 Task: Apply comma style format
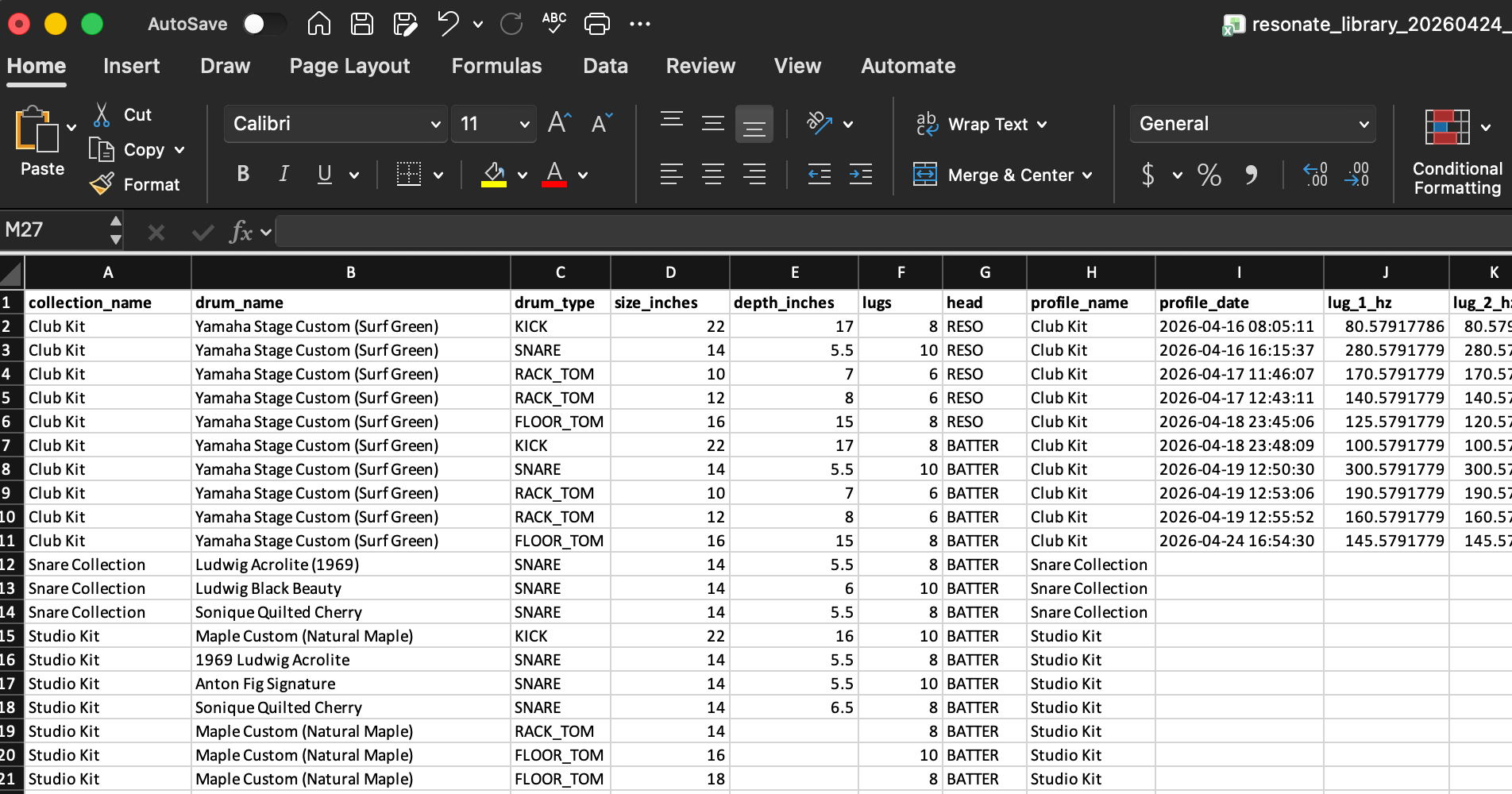pyautogui.click(x=1252, y=175)
